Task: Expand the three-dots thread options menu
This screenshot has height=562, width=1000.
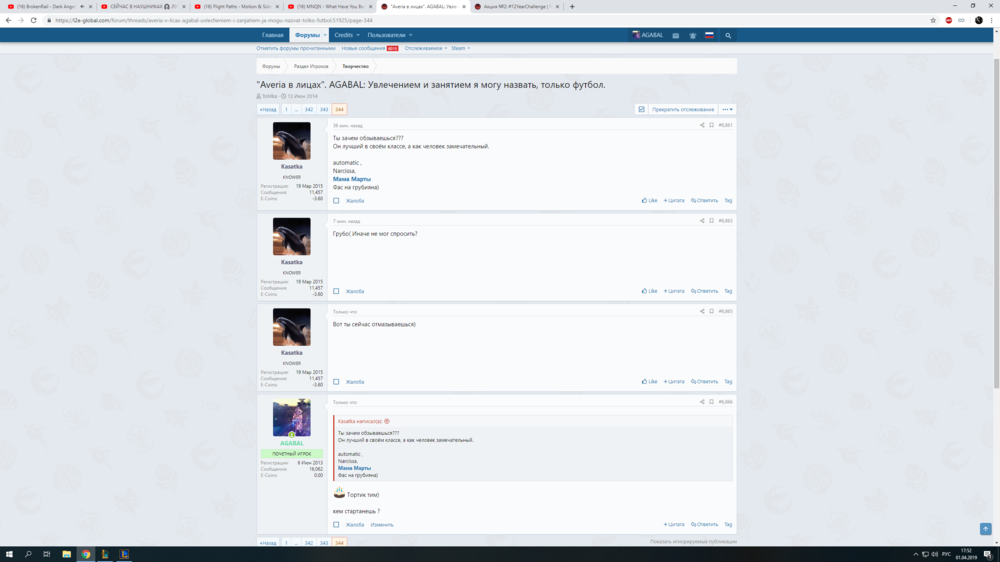Action: (727, 109)
